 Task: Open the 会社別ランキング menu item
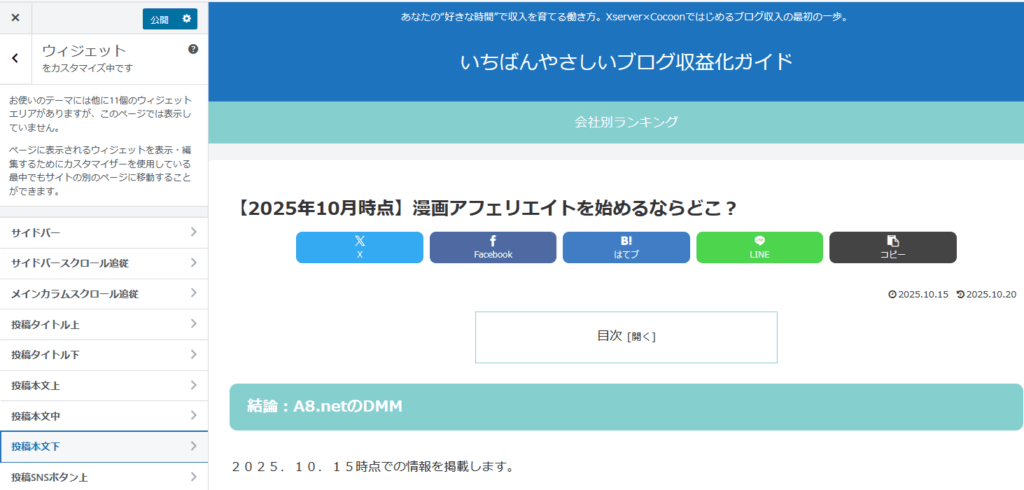tap(626, 122)
